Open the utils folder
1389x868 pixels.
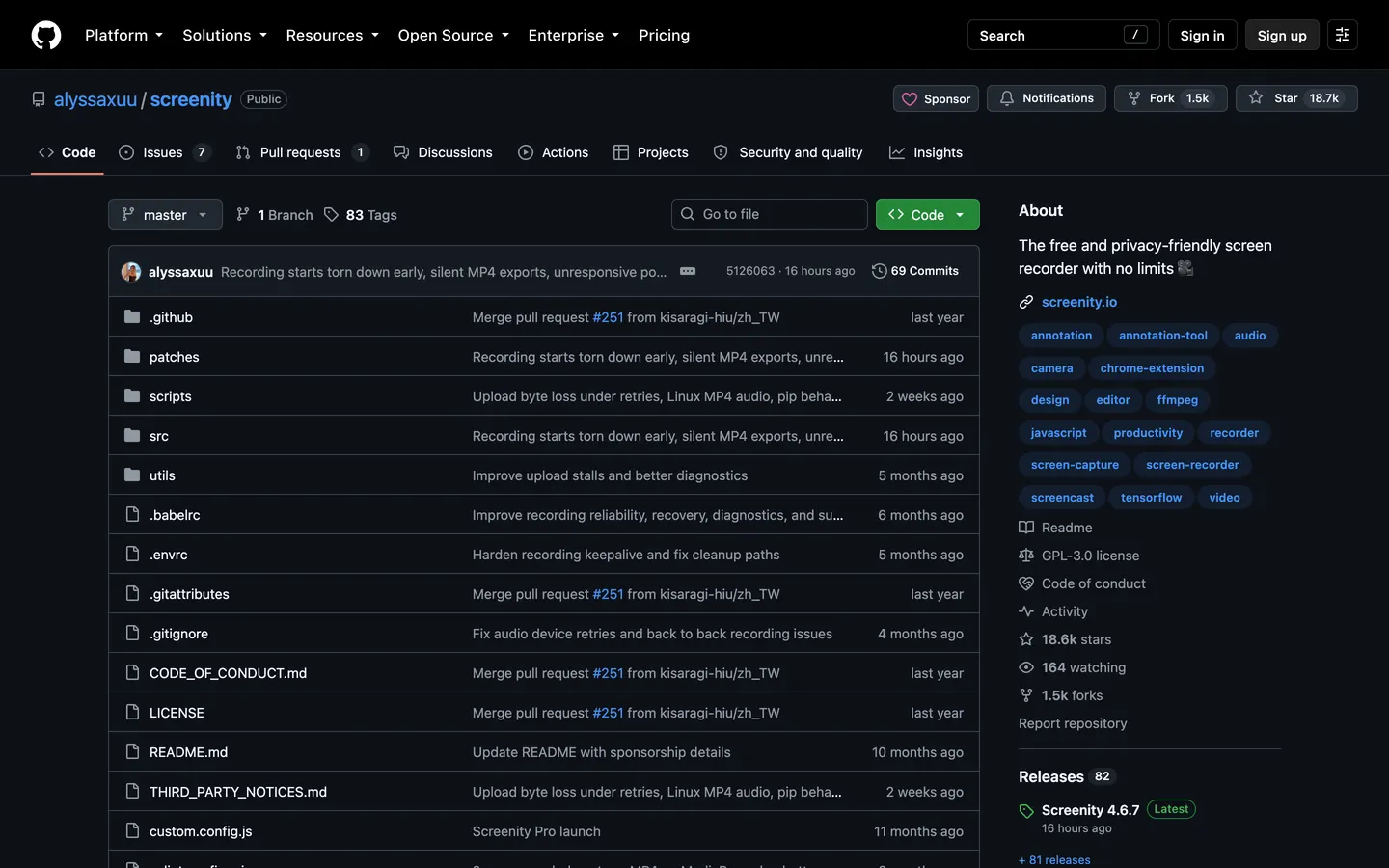(162, 475)
